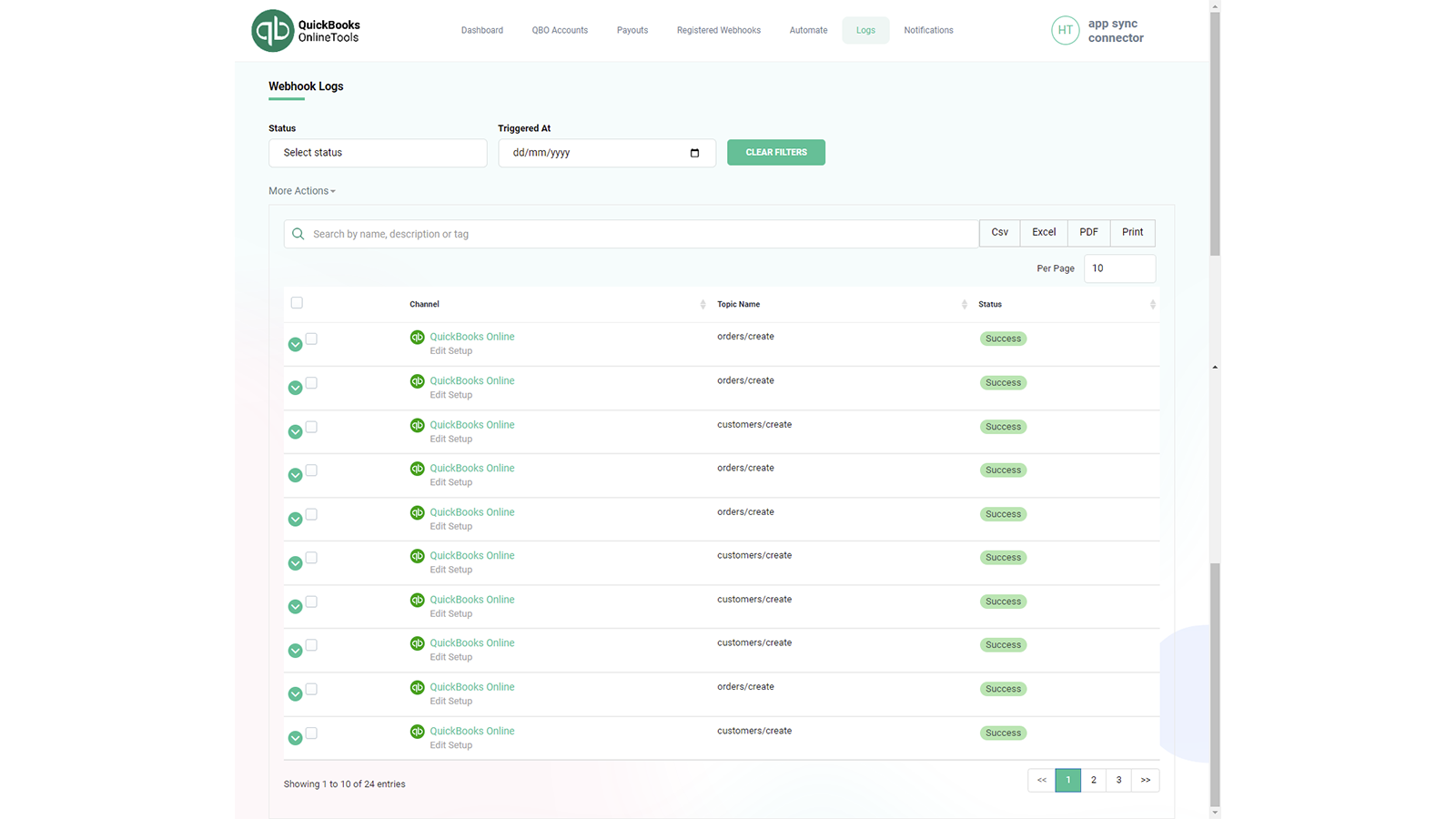Click the QuickBooks OnlineTools logo
The height and width of the screenshot is (819, 1456).
tap(306, 30)
